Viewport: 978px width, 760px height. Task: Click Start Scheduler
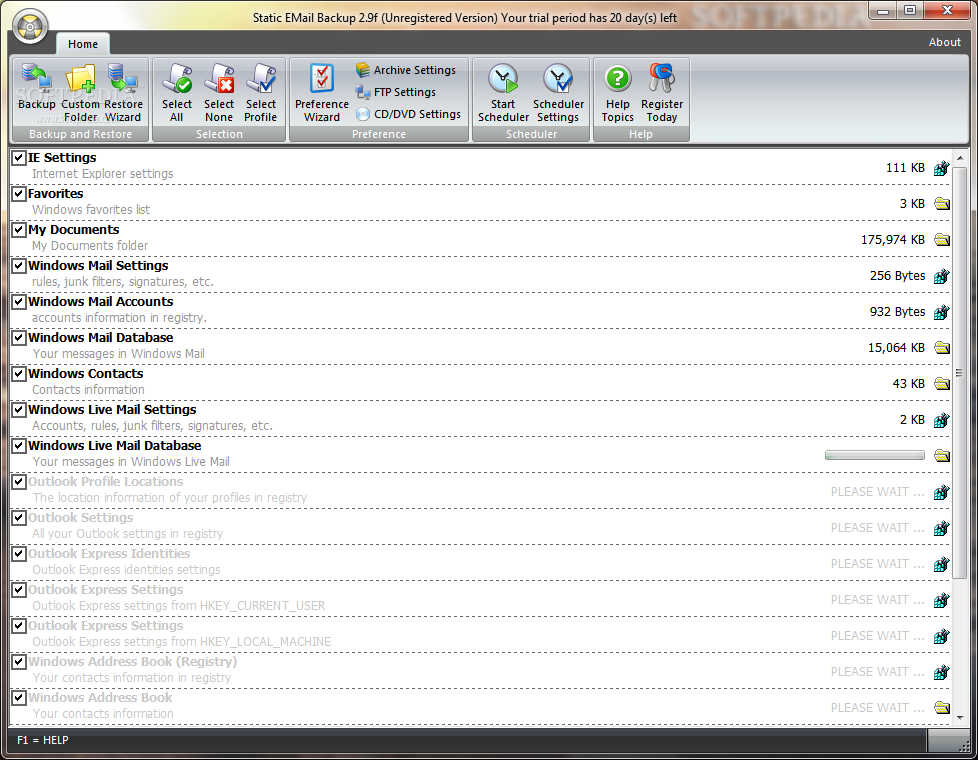(x=503, y=92)
